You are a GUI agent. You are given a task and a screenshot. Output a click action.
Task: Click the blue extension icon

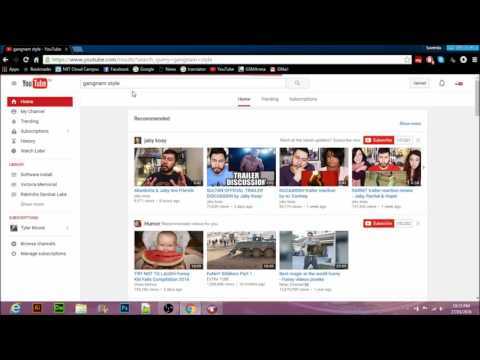pos(441,60)
